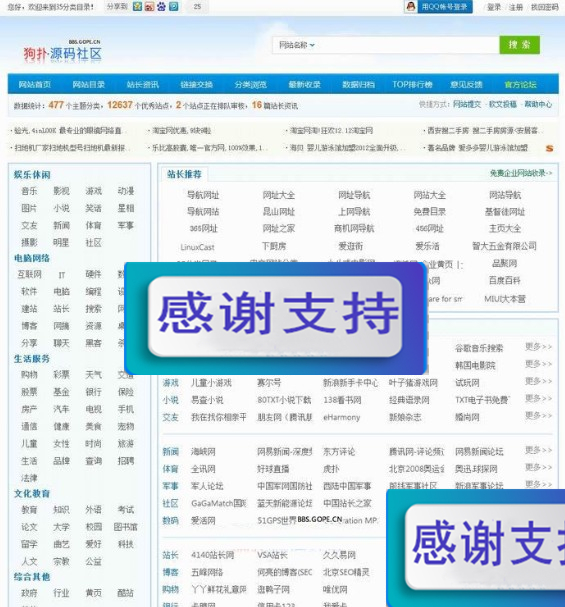Open ticker link 淘宝网优惠, 9块9包
565x607 pixels.
181,130
